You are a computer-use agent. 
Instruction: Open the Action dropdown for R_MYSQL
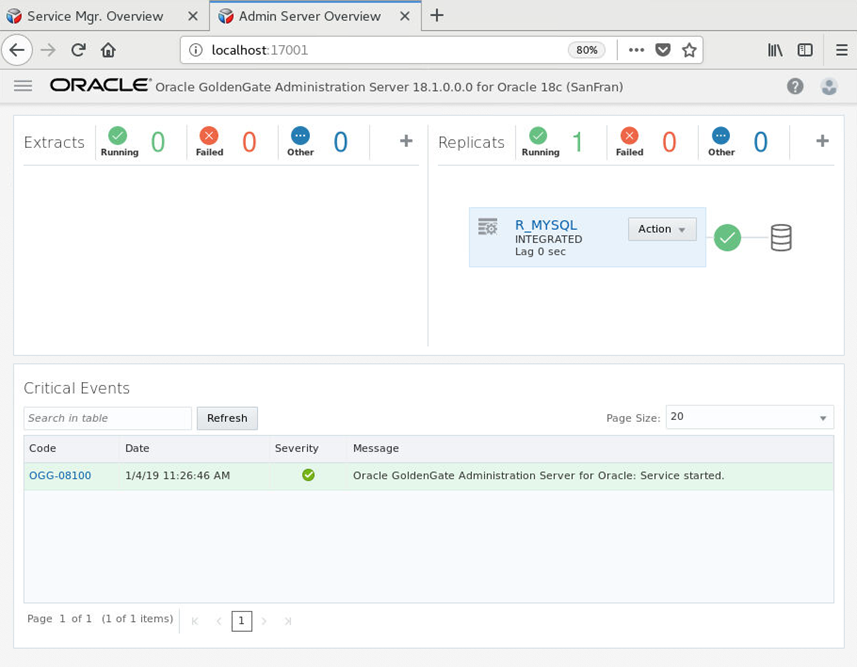click(662, 229)
